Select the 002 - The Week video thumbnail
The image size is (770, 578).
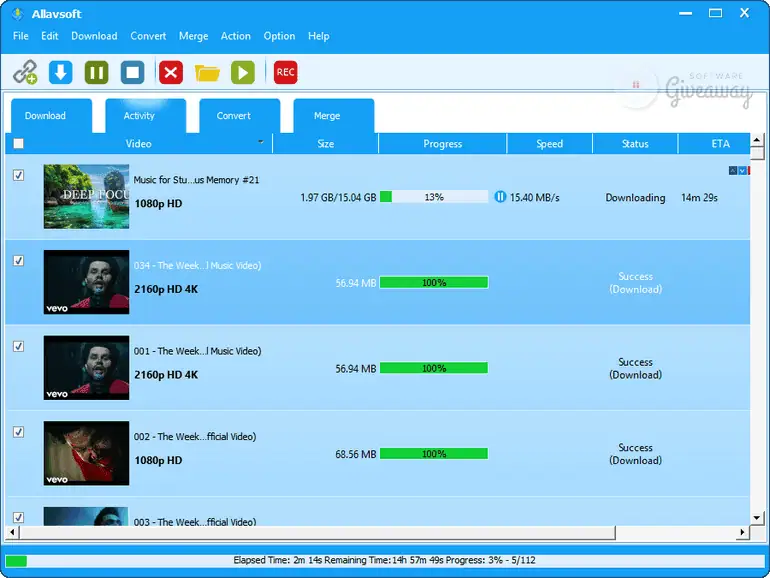click(86, 453)
